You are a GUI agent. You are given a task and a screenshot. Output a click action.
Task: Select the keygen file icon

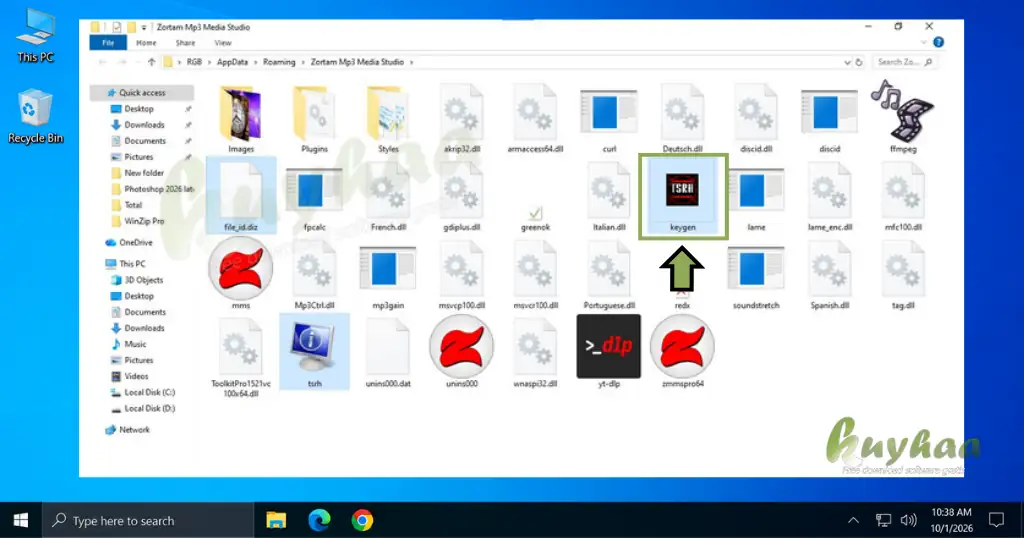point(682,190)
